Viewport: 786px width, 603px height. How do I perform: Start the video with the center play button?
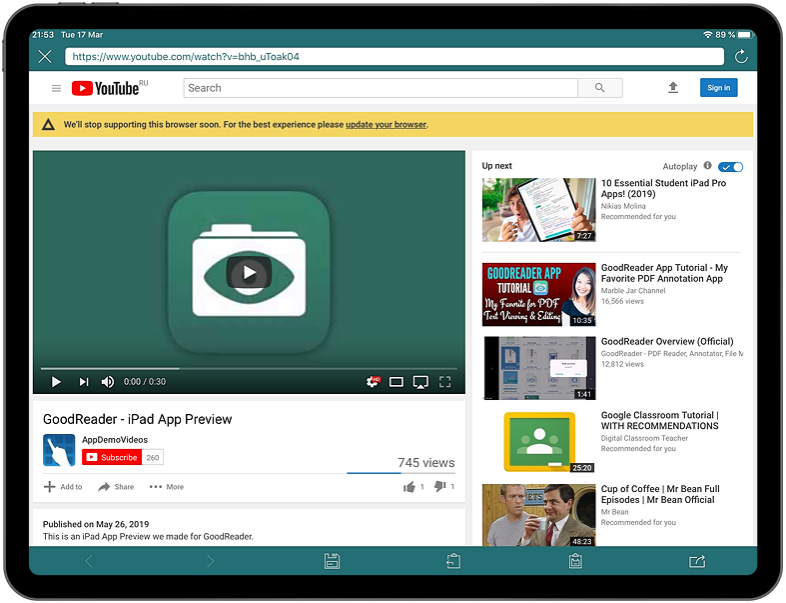click(x=249, y=272)
